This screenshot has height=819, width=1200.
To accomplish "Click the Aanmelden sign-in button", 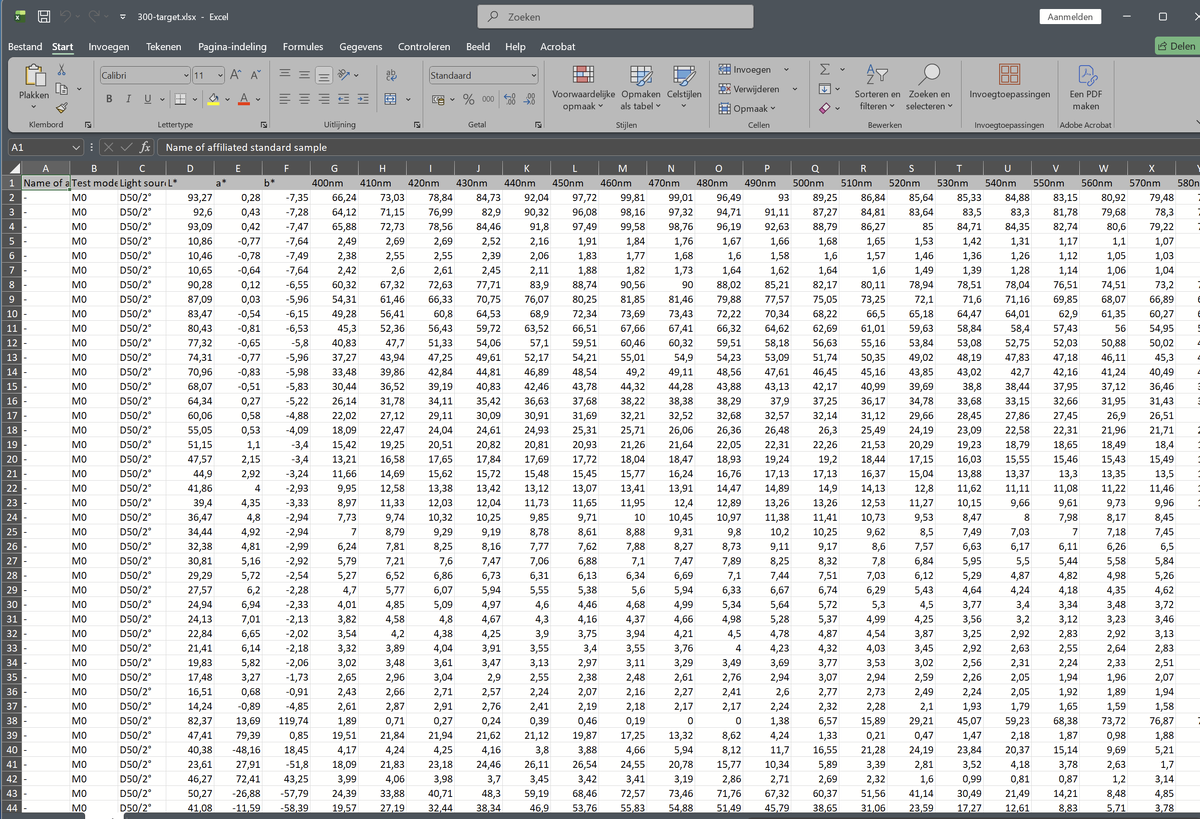I will point(1071,17).
